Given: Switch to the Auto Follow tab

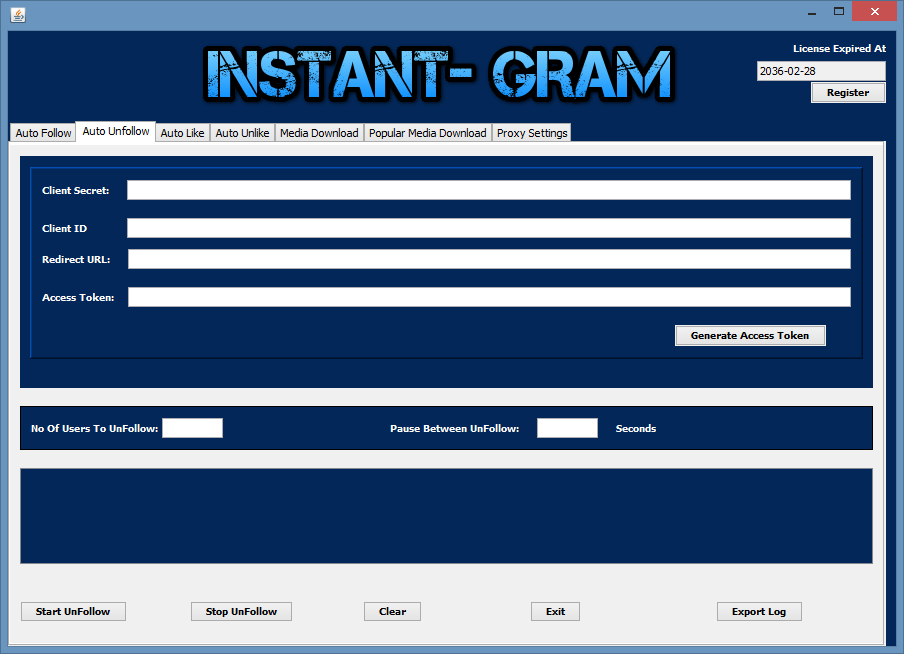Looking at the screenshot, I should (43, 133).
